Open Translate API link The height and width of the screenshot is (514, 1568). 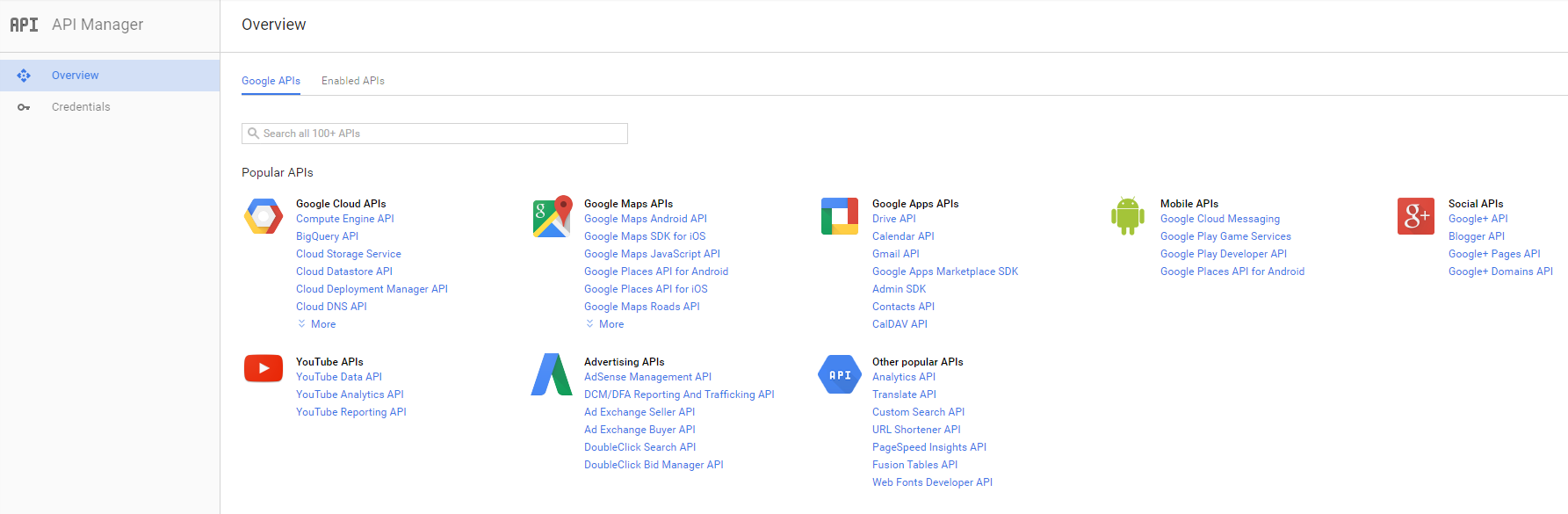point(905,395)
